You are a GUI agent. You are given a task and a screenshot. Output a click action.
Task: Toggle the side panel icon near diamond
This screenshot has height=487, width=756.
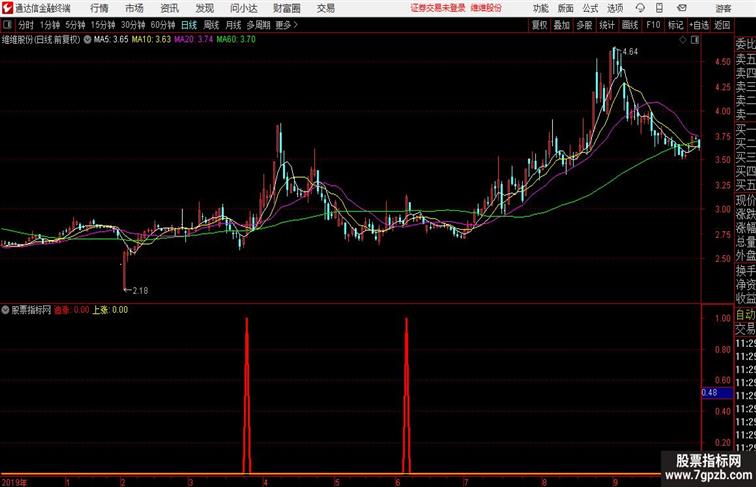tap(695, 40)
